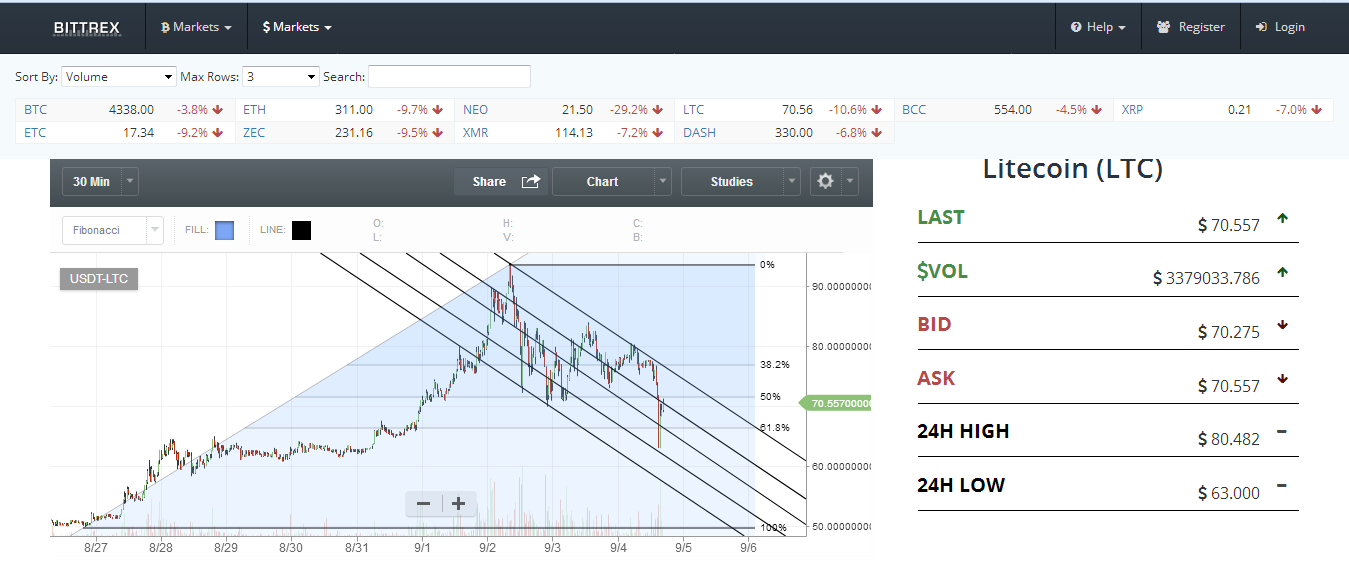Open the Sort By Volume dropdown
This screenshot has width=1349, height=570.
pyautogui.click(x=119, y=77)
